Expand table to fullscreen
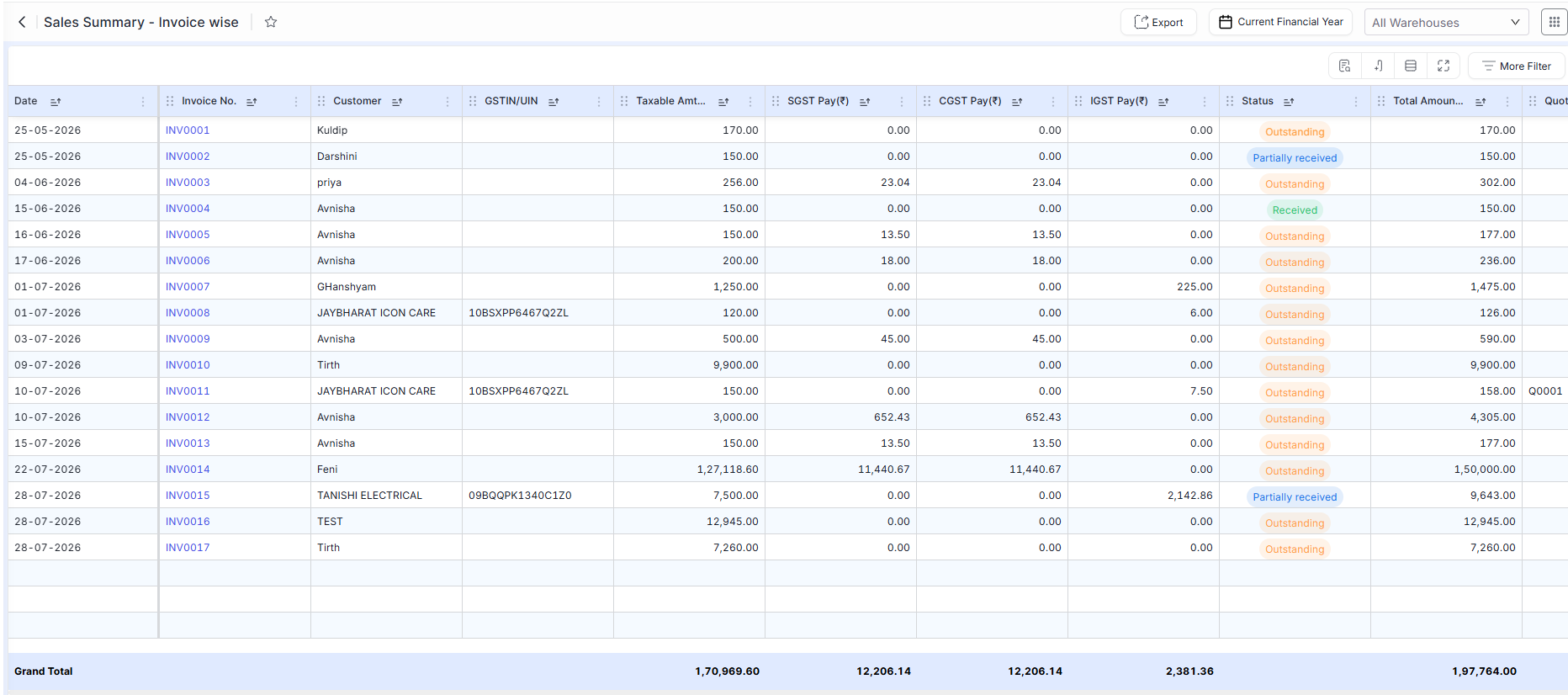 click(1444, 66)
